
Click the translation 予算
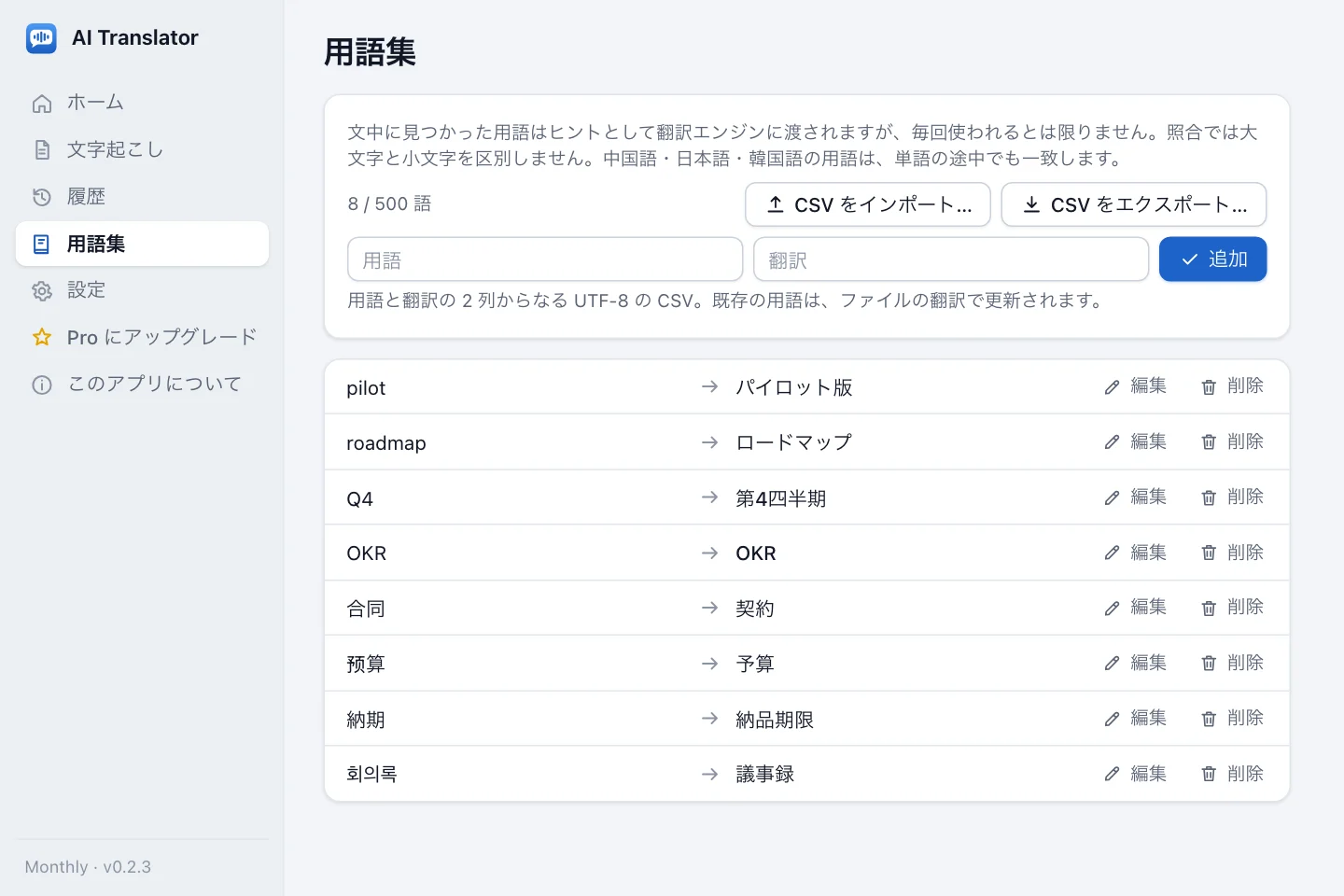755,665
